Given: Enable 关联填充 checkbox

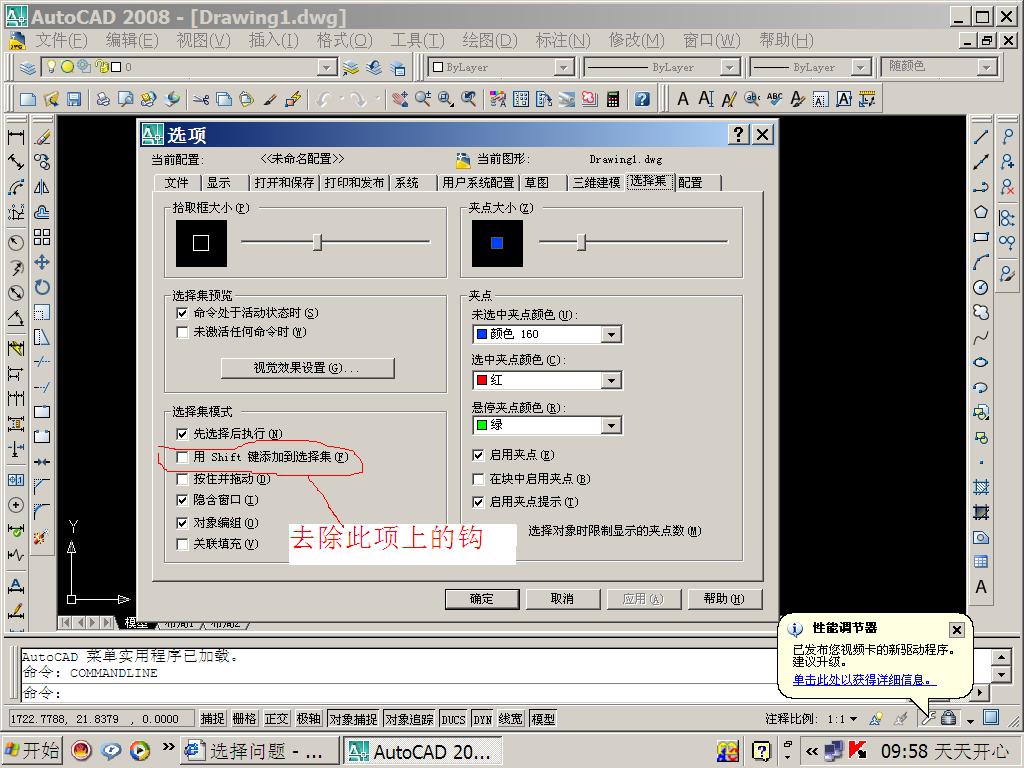Looking at the screenshot, I should (182, 544).
